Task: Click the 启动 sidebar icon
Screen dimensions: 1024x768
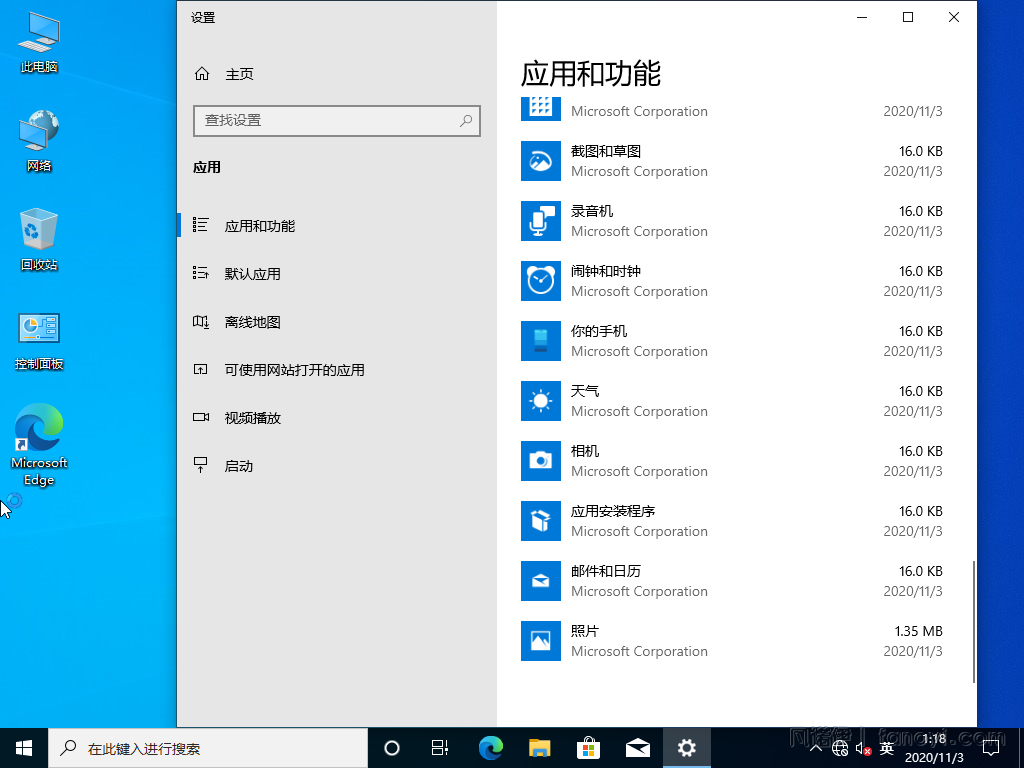Action: [x=200, y=465]
